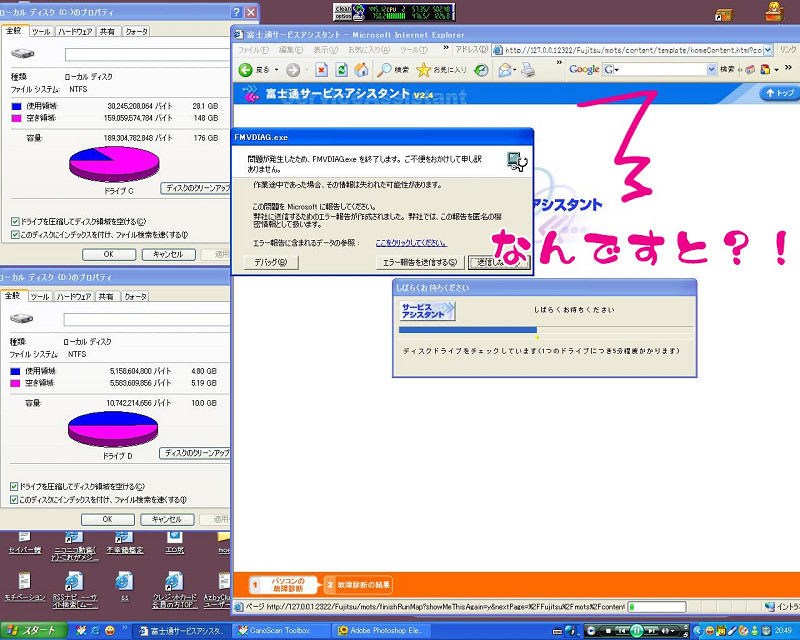
Task: Switch to クォータ tab in D: properties
Action: pos(135,297)
